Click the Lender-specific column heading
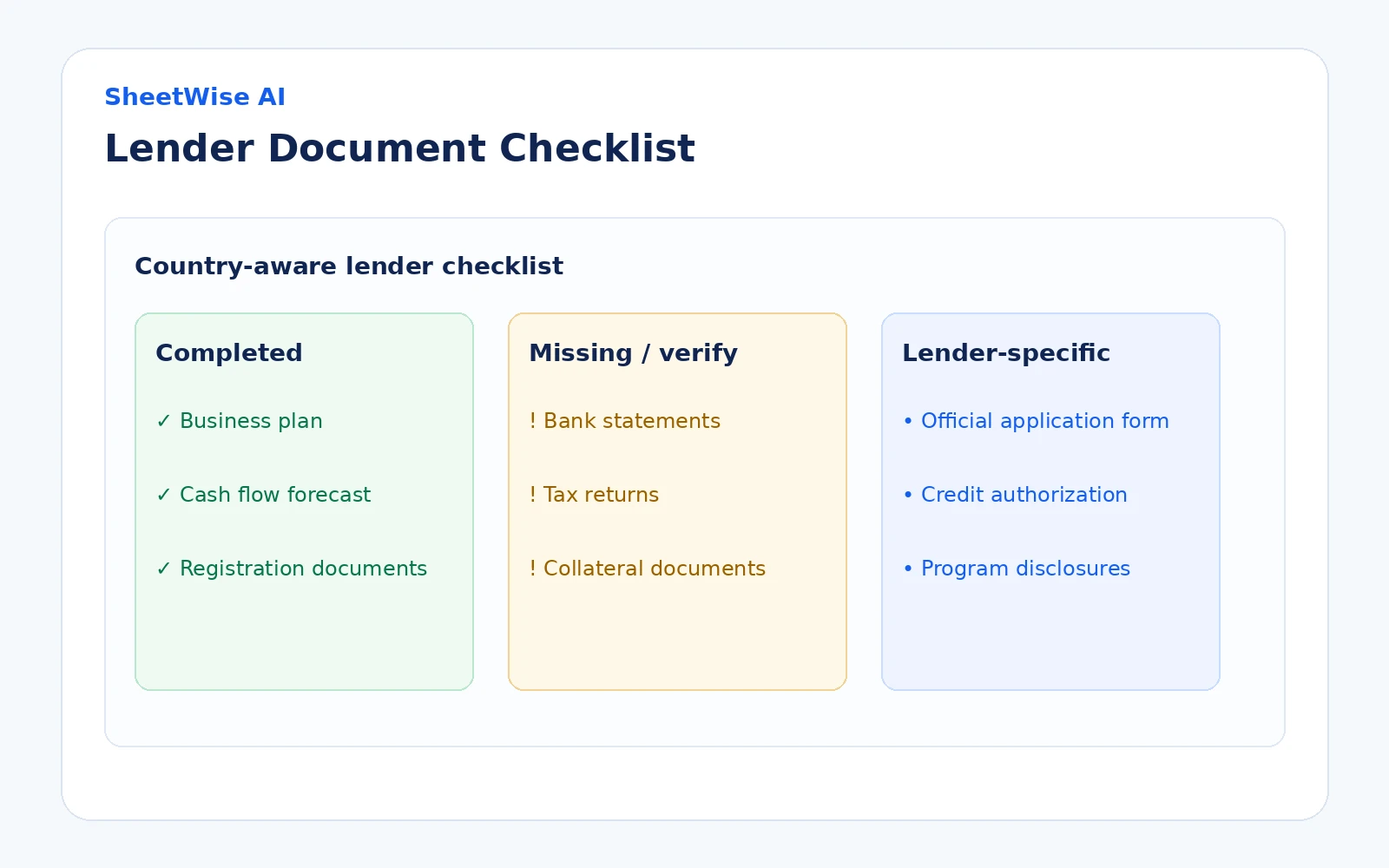Image resolution: width=1389 pixels, height=868 pixels. coord(1006,352)
